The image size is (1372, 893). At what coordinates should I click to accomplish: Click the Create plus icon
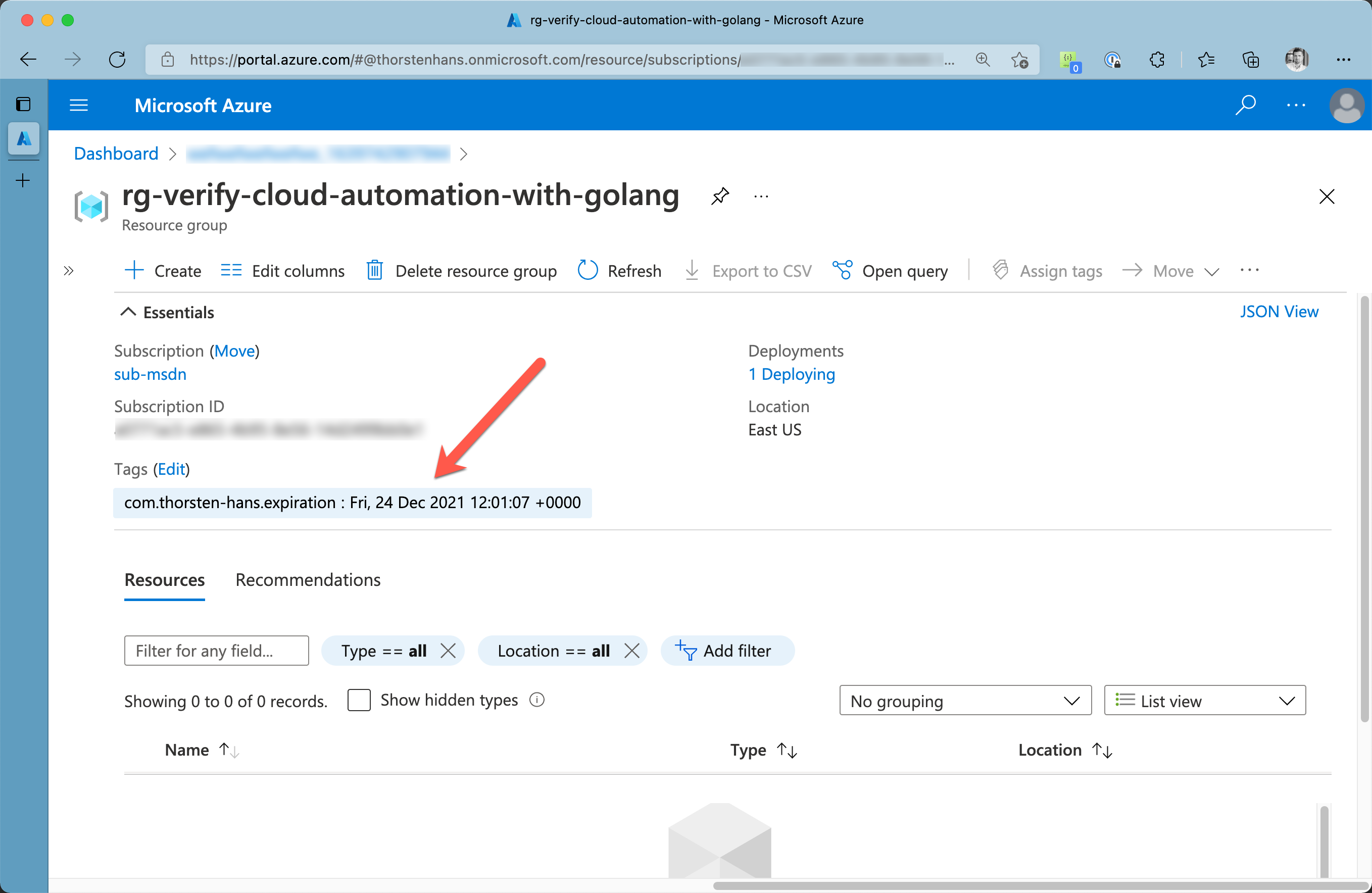[134, 270]
